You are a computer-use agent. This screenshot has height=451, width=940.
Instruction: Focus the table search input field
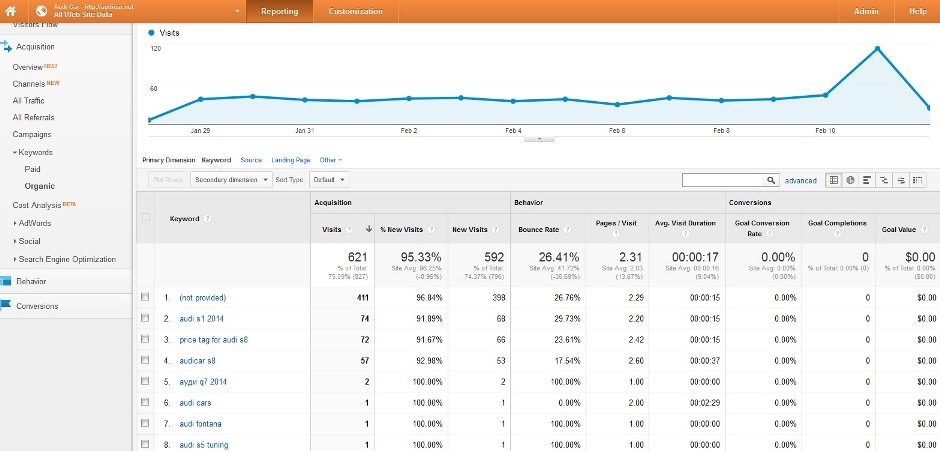[724, 180]
